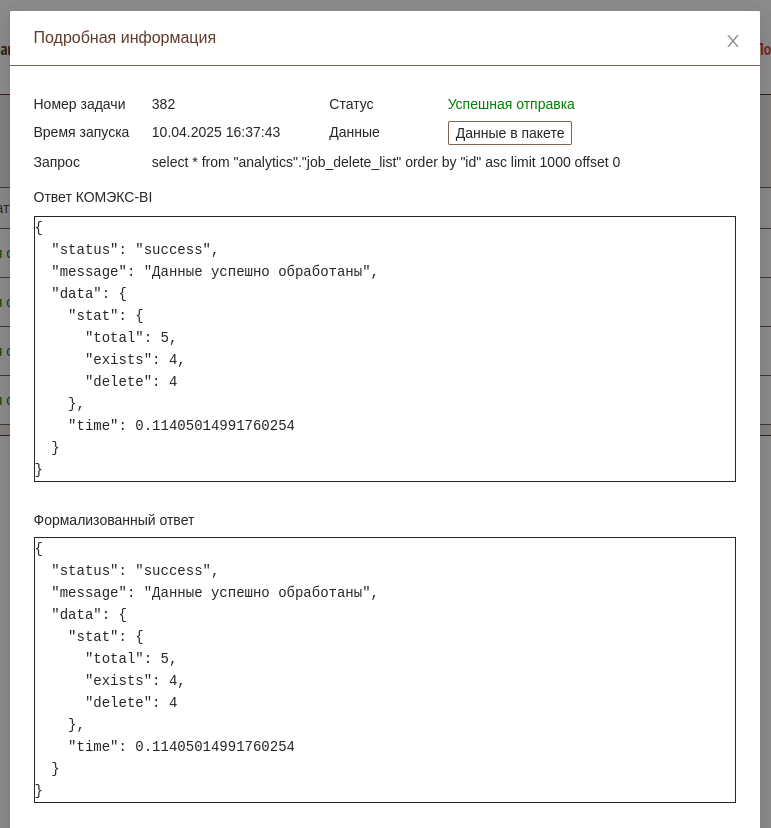Click the Номер задачи label

click(x=79, y=104)
